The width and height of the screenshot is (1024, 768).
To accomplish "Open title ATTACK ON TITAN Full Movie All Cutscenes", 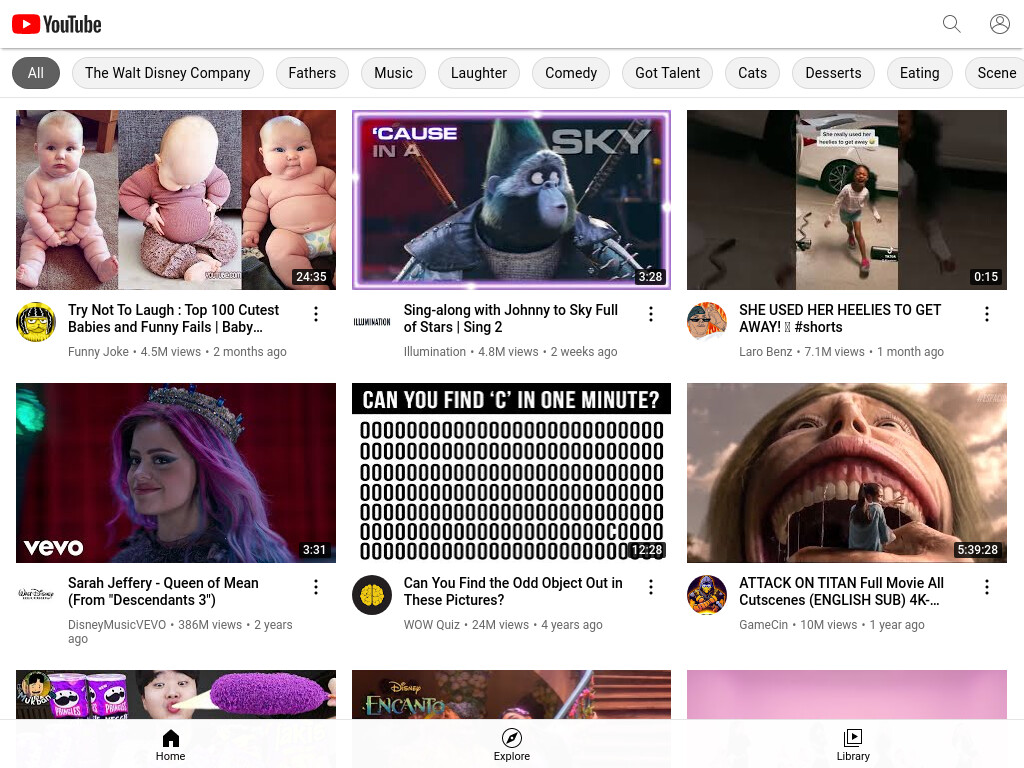I will click(841, 591).
